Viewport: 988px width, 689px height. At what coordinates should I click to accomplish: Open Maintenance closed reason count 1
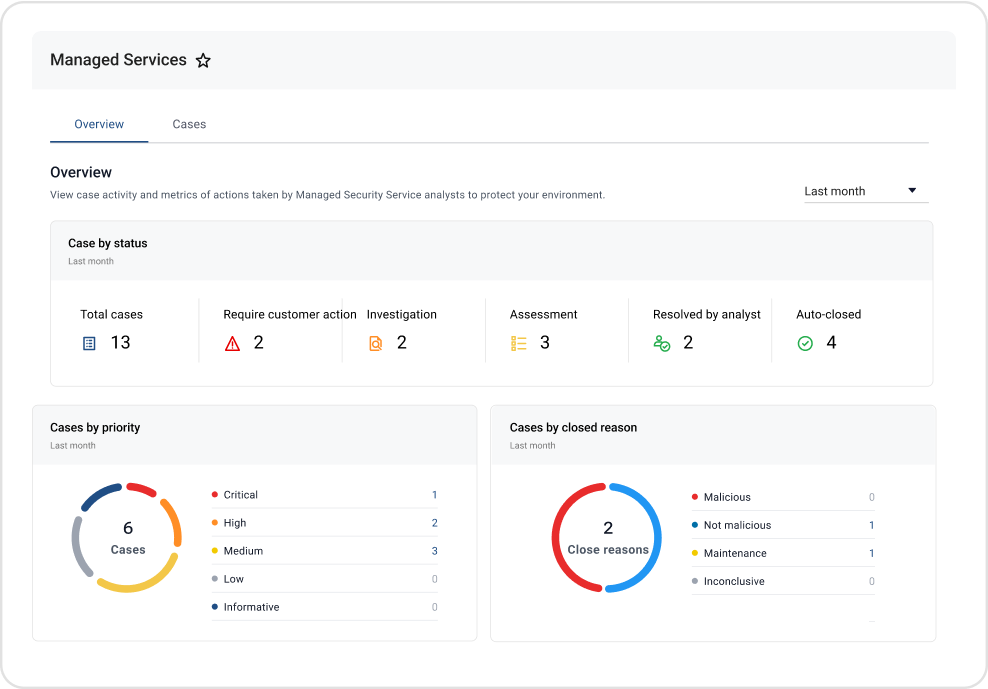871,553
